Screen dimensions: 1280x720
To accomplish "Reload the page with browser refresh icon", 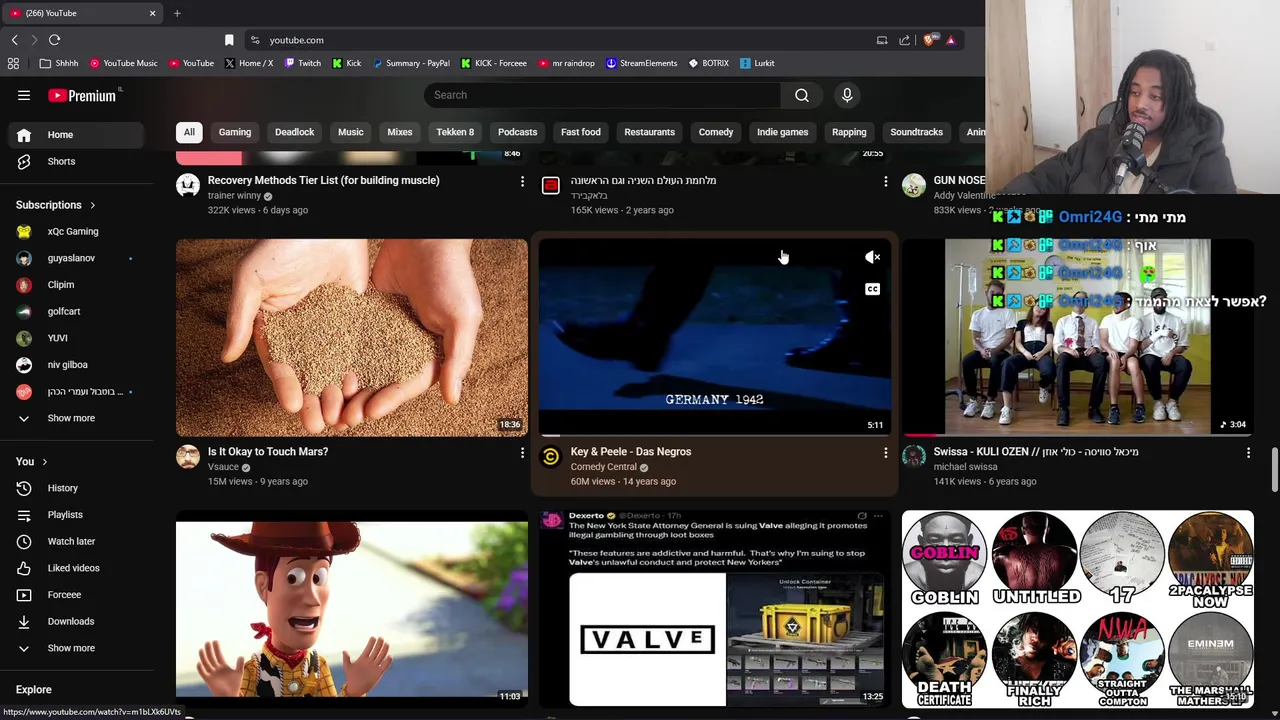I will point(54,40).
